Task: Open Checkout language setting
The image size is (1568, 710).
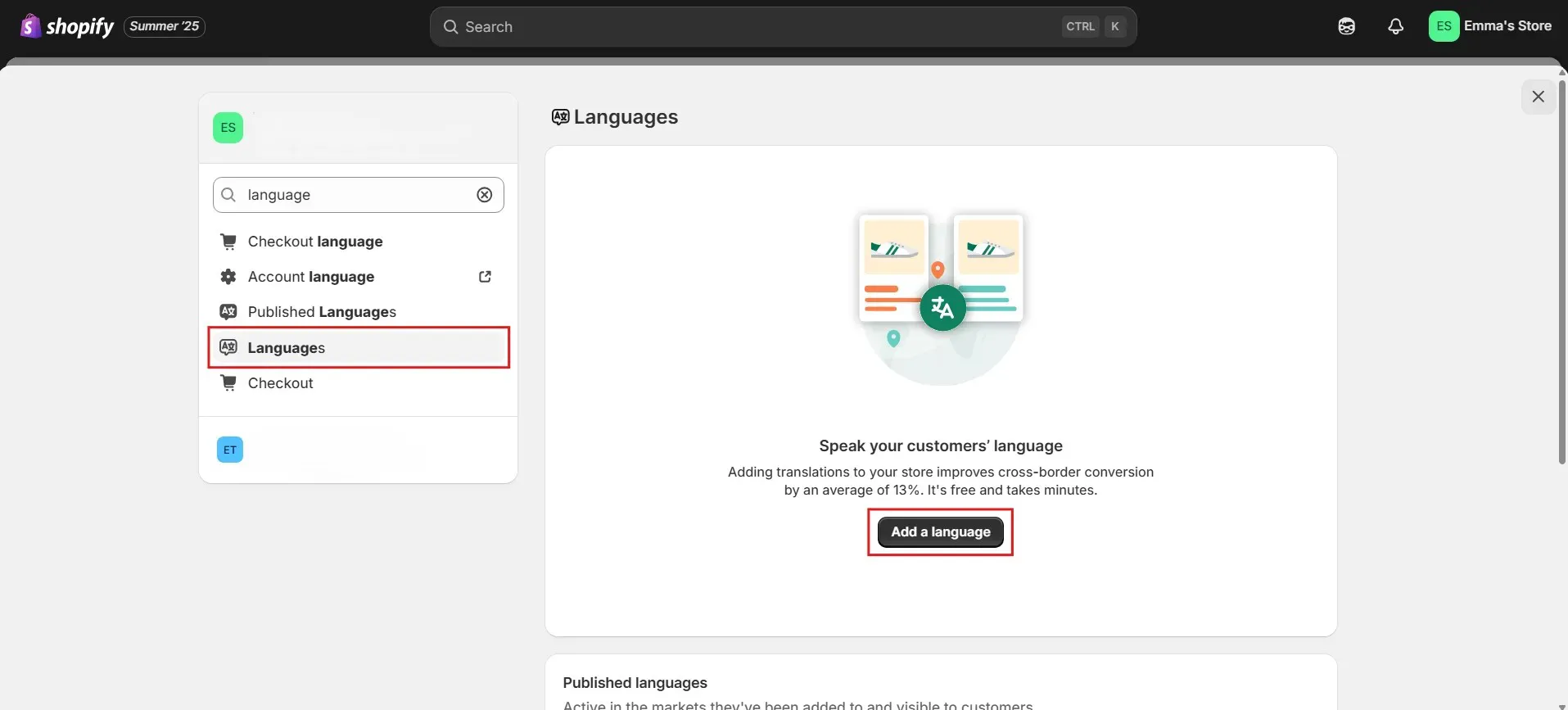Action: [x=359, y=242]
